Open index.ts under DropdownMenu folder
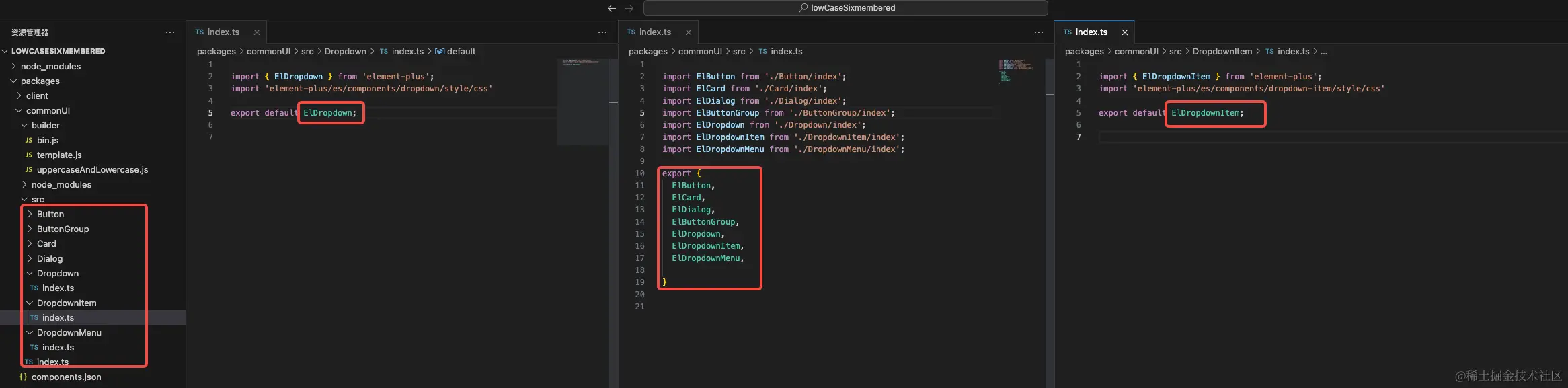The image size is (1568, 388). click(x=93, y=347)
